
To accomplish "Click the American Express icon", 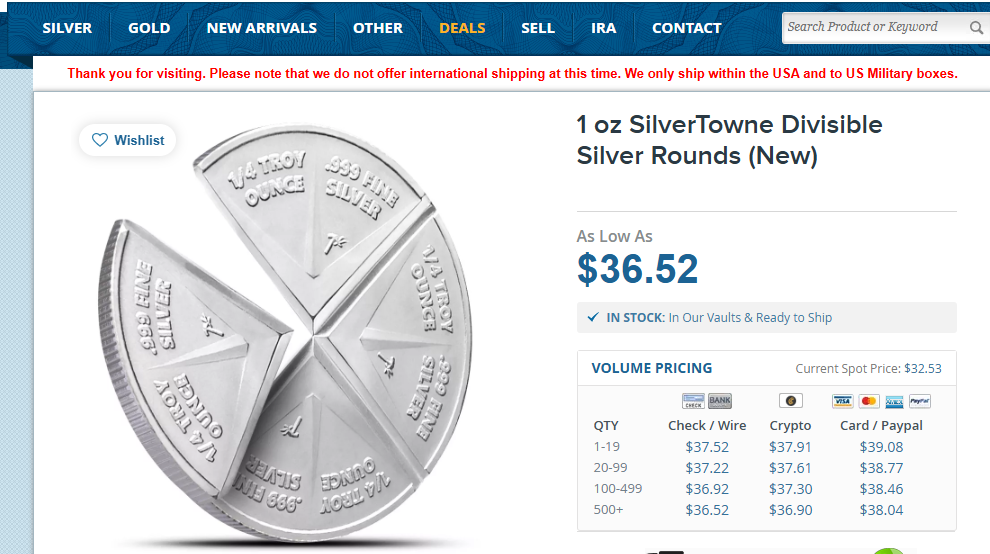I will (895, 401).
